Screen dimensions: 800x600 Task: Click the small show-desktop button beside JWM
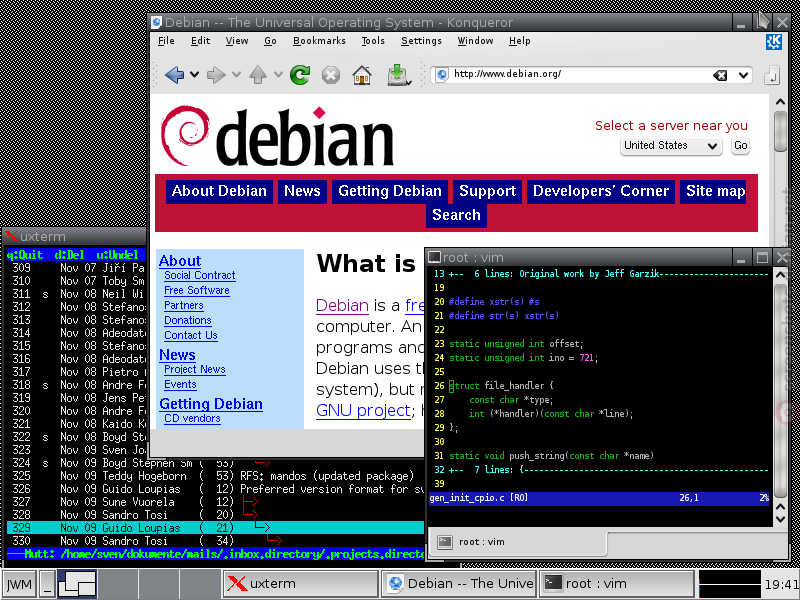point(47,584)
